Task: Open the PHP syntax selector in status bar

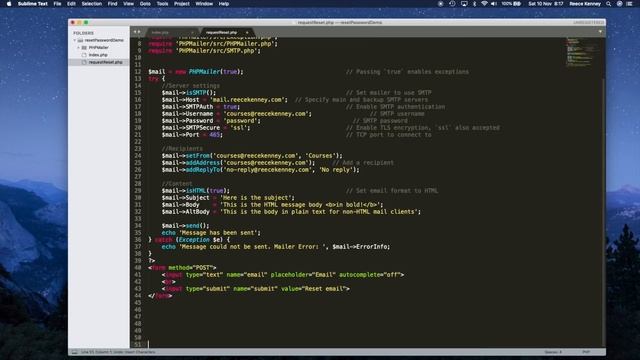Action: point(586,352)
